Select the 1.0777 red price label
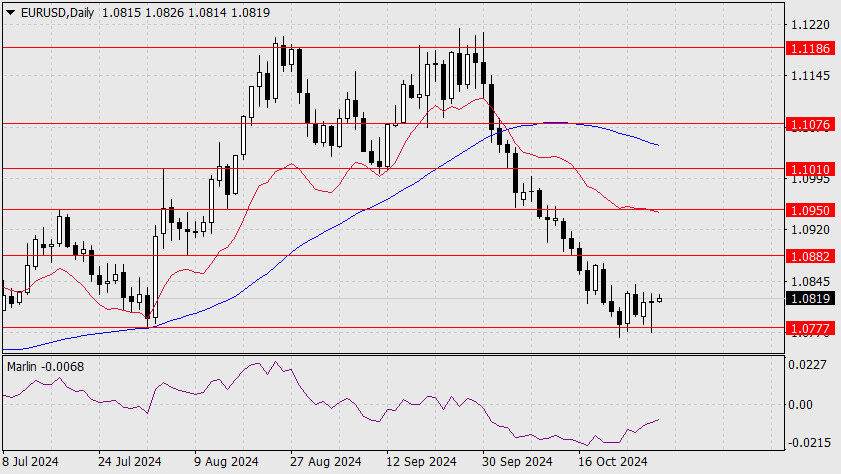 coord(810,328)
